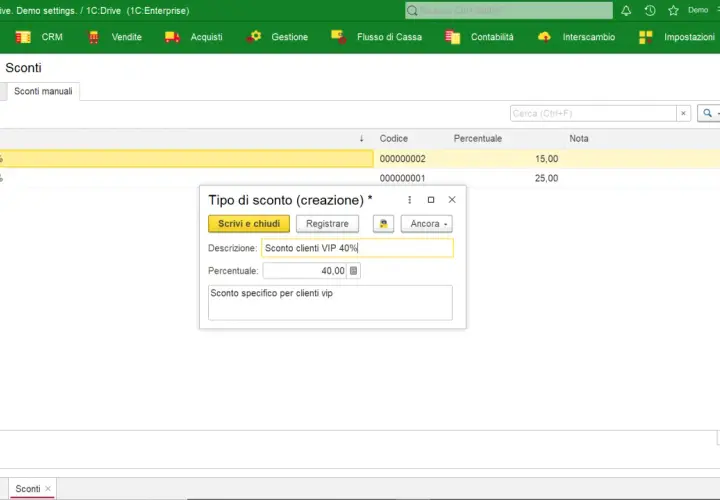Sort by the Codice column header

click(394, 139)
